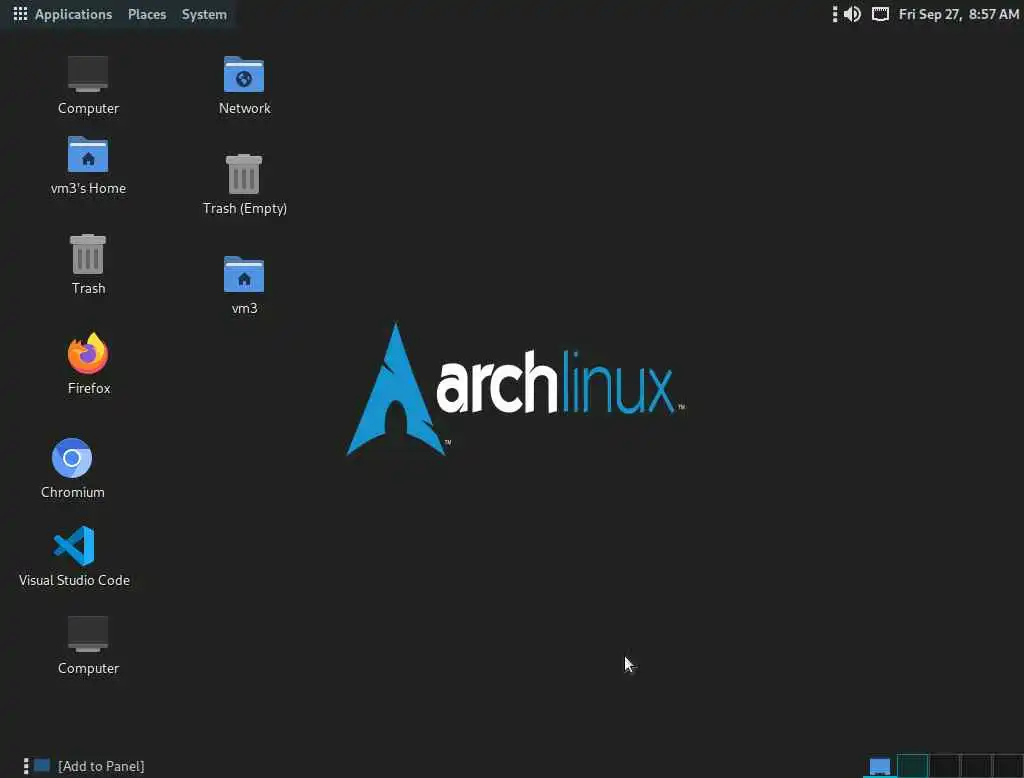Click the "Chromium" label text
1024x778 pixels.
[72, 492]
